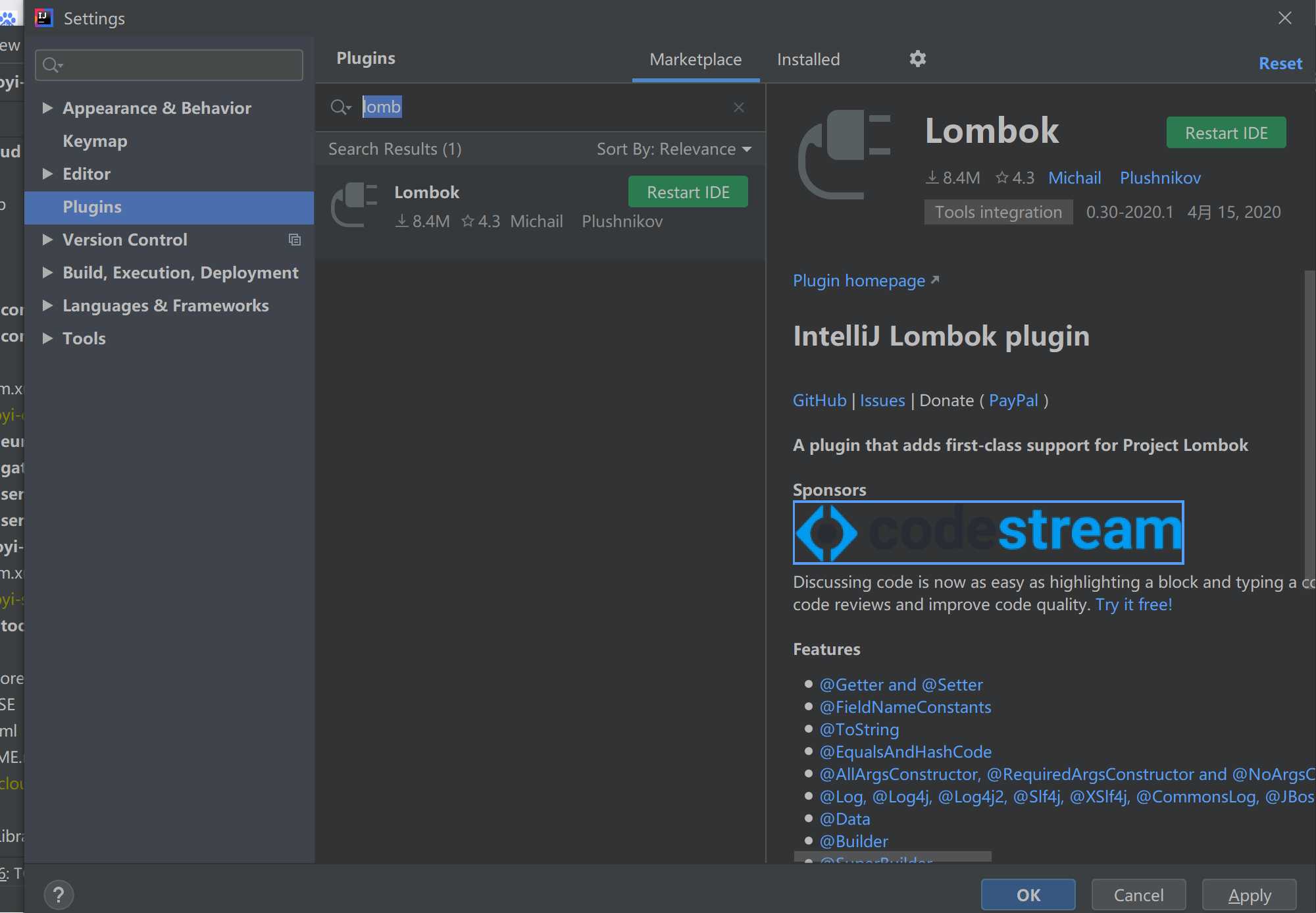1316x913 pixels.
Task: Open the Plushnikov author link
Action: 1160,178
